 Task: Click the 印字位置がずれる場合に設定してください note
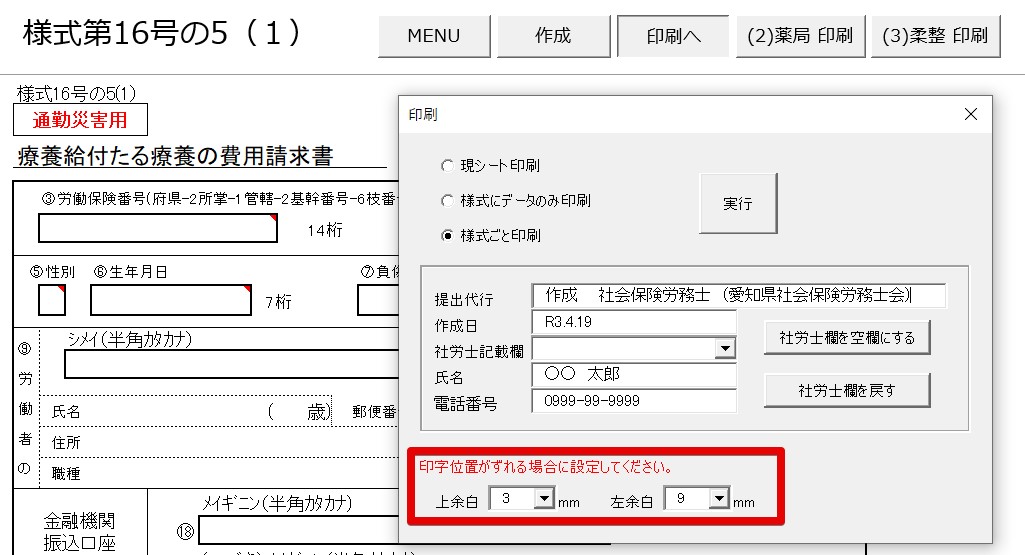[x=546, y=467]
